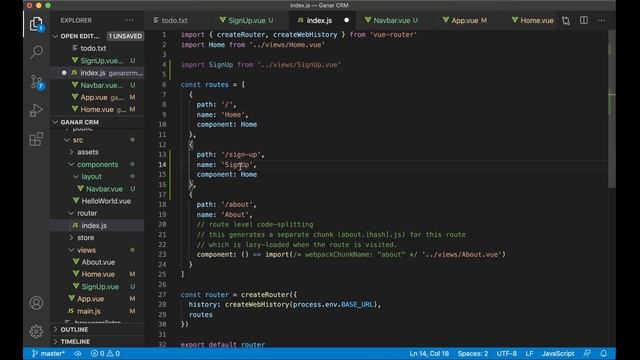Click Ln 14, Col 18 cursor position

click(x=429, y=353)
